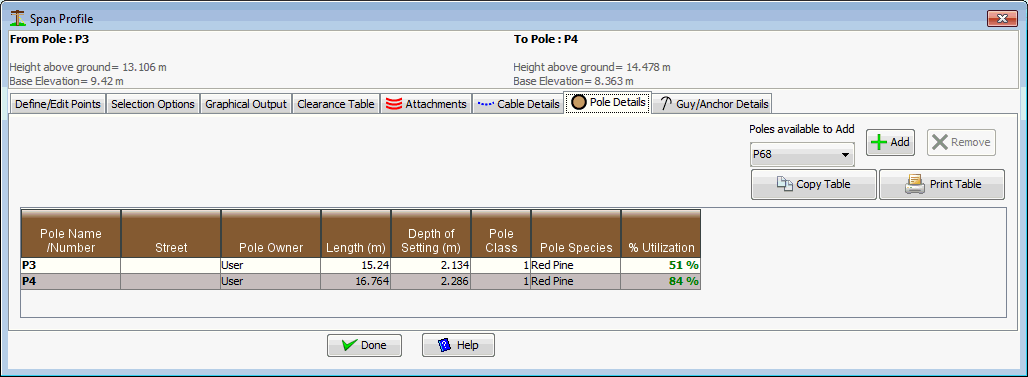This screenshot has width=1028, height=377.
Task: Click the Guy/Anchor Details tab icon
Action: coord(665,104)
